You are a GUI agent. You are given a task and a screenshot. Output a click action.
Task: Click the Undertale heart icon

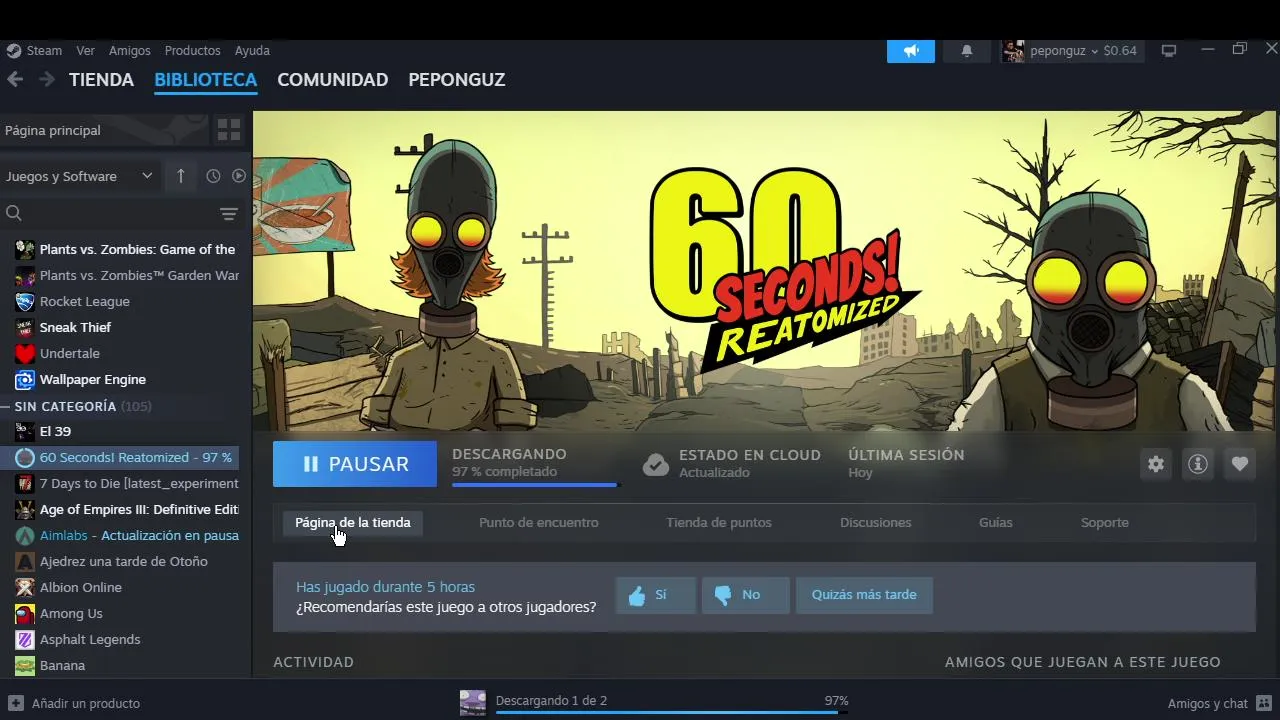click(x=25, y=353)
